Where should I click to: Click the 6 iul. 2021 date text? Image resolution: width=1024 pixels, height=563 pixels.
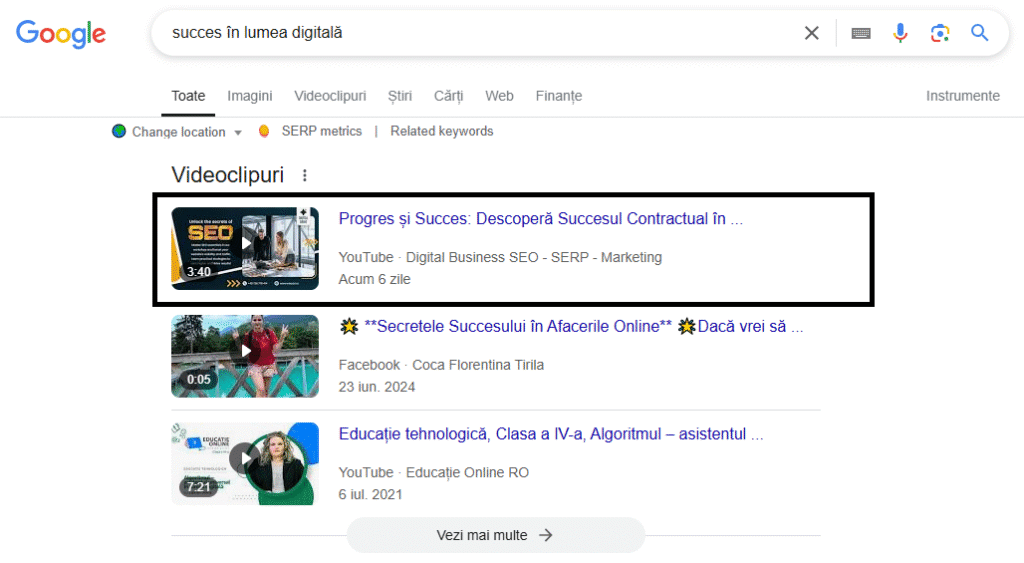click(370, 495)
